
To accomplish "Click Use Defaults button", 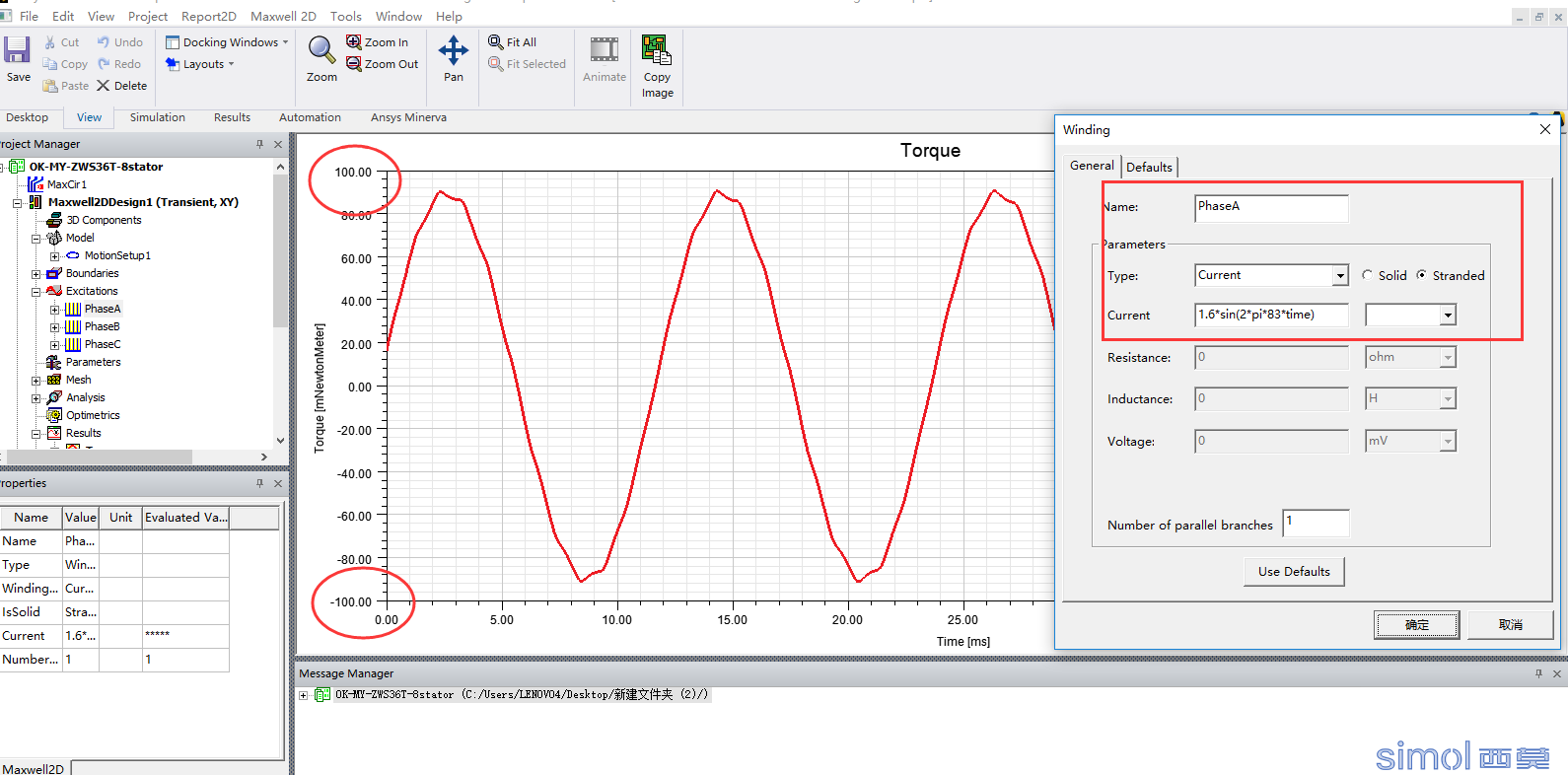I will coord(1294,572).
